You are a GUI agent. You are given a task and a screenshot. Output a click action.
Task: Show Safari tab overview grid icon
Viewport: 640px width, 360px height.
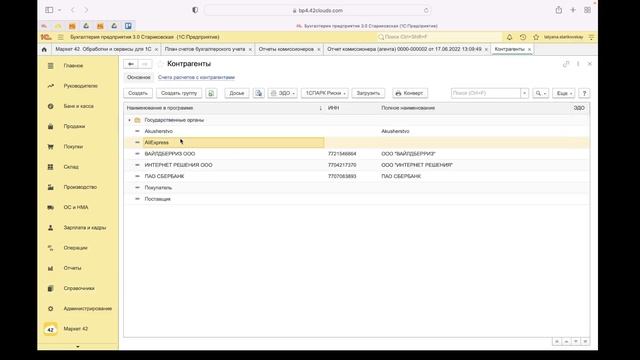587,10
